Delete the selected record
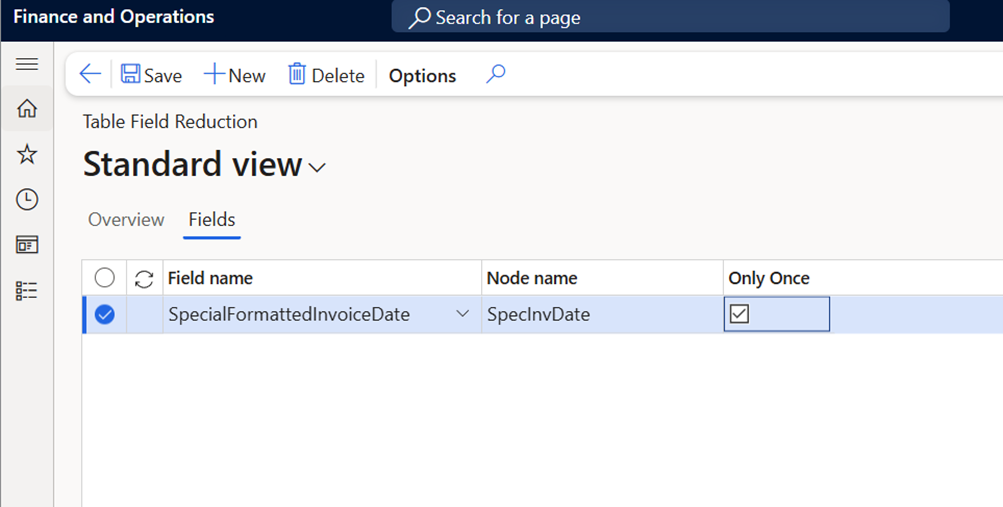The image size is (1003, 507). click(x=326, y=76)
